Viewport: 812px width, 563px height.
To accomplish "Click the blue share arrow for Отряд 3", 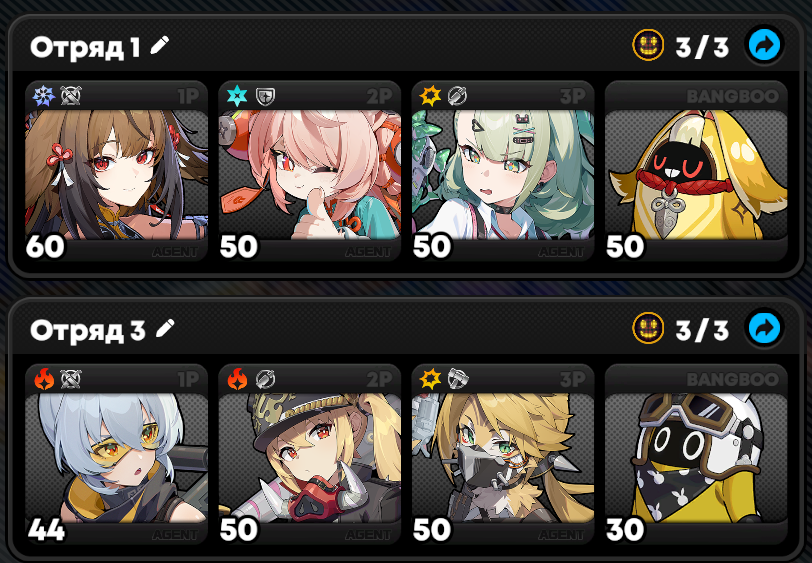I will (764, 328).
